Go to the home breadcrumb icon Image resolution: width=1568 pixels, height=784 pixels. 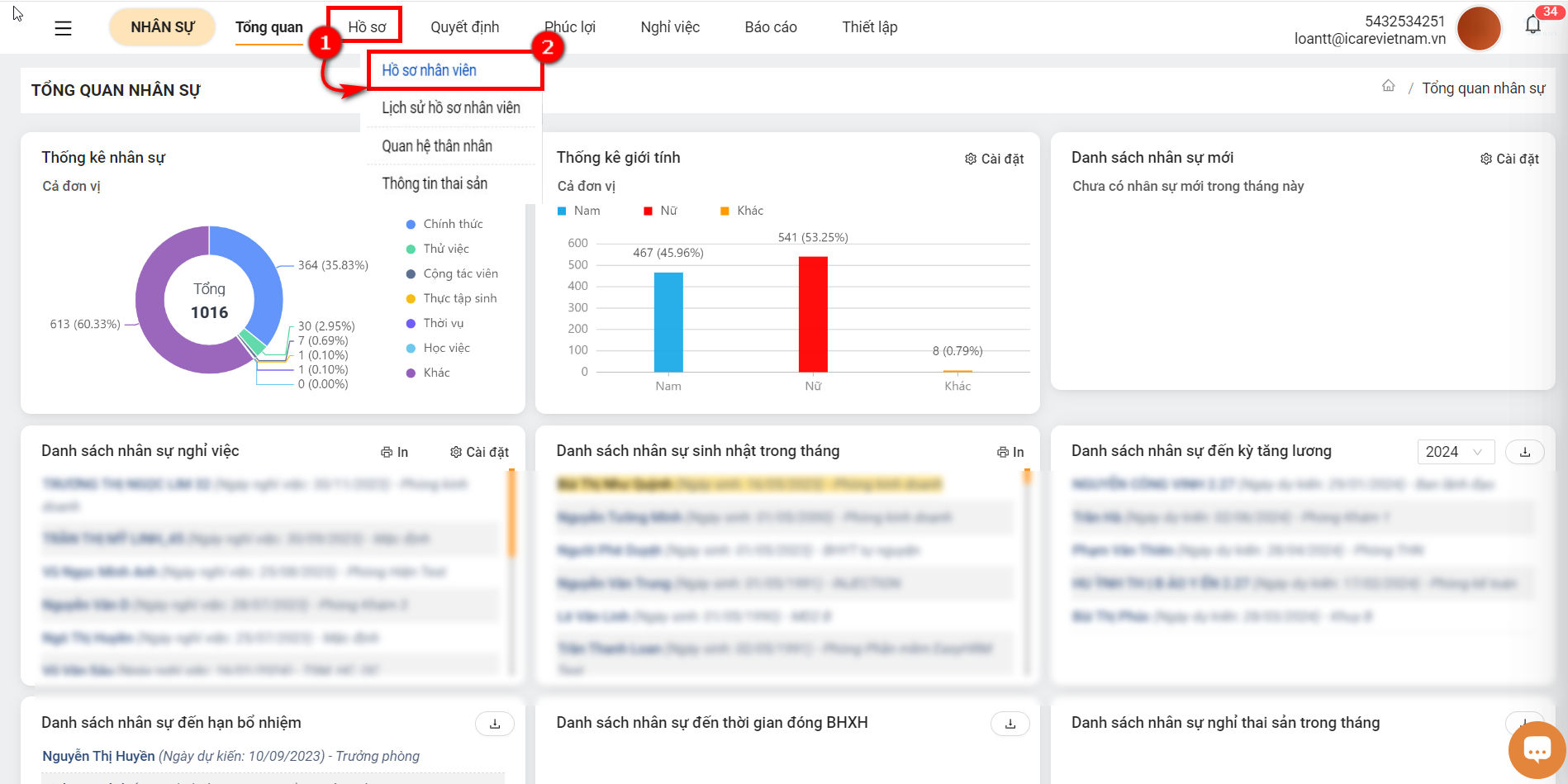pos(1389,87)
